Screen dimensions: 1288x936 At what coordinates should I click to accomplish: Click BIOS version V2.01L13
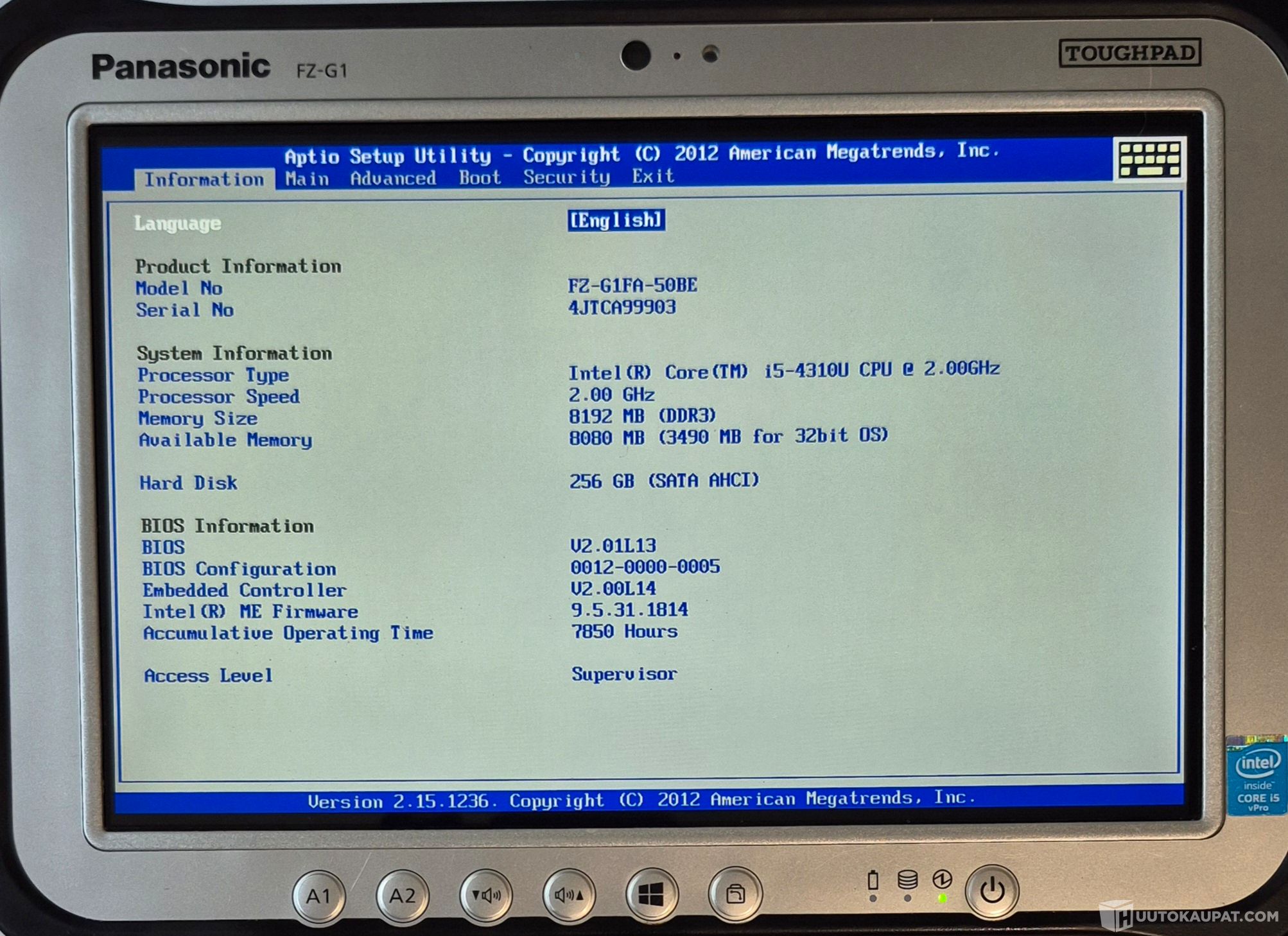coord(613,546)
